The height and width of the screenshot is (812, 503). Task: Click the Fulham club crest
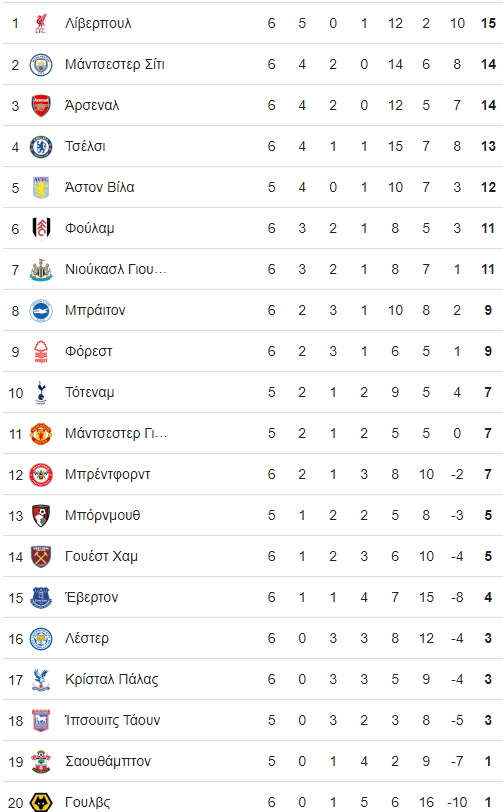pos(41,228)
